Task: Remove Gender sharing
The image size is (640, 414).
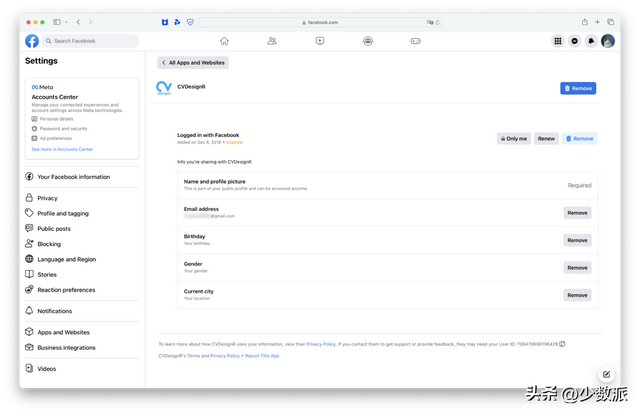Action: point(577,267)
